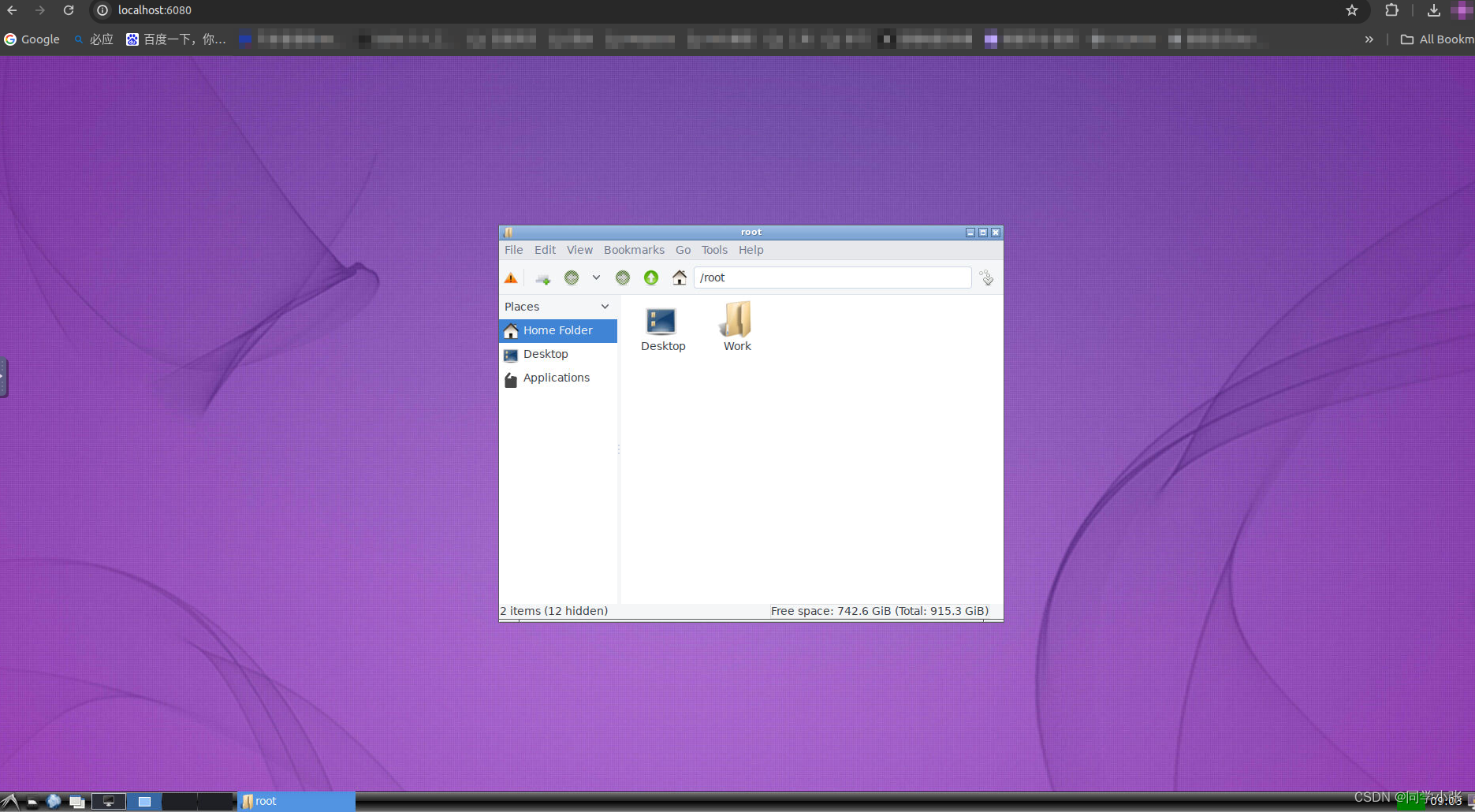1475x812 pixels.
Task: Go up one directory with the up arrow
Action: [650, 277]
